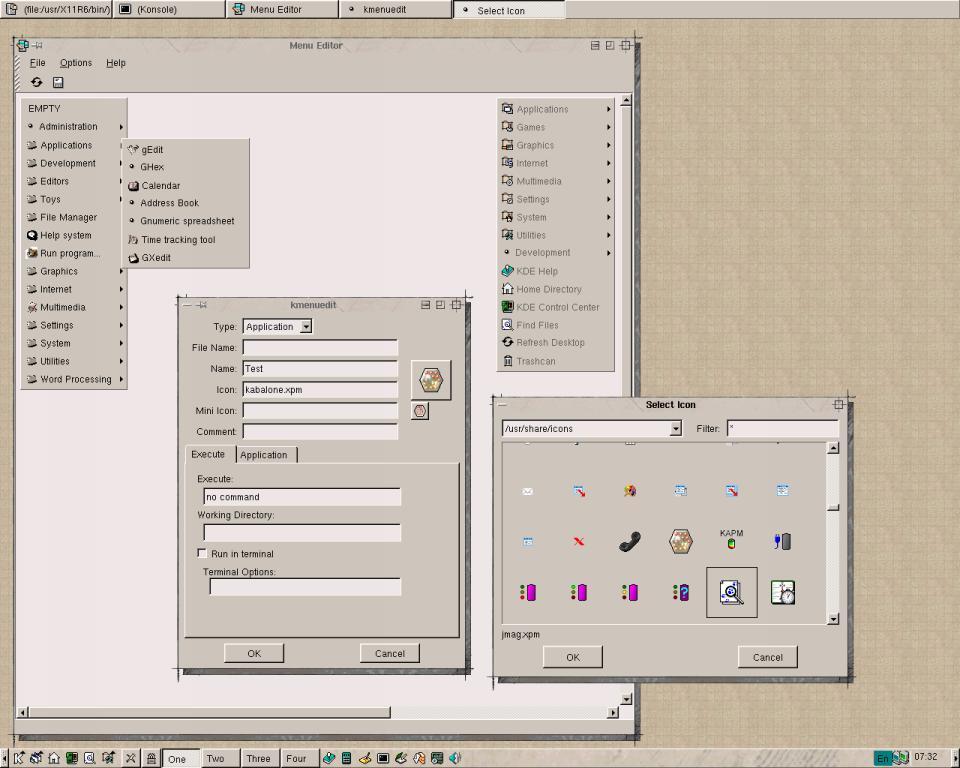The image size is (960, 768).
Task: Switch to virtual desktop Two in panel
Action: tap(215, 758)
